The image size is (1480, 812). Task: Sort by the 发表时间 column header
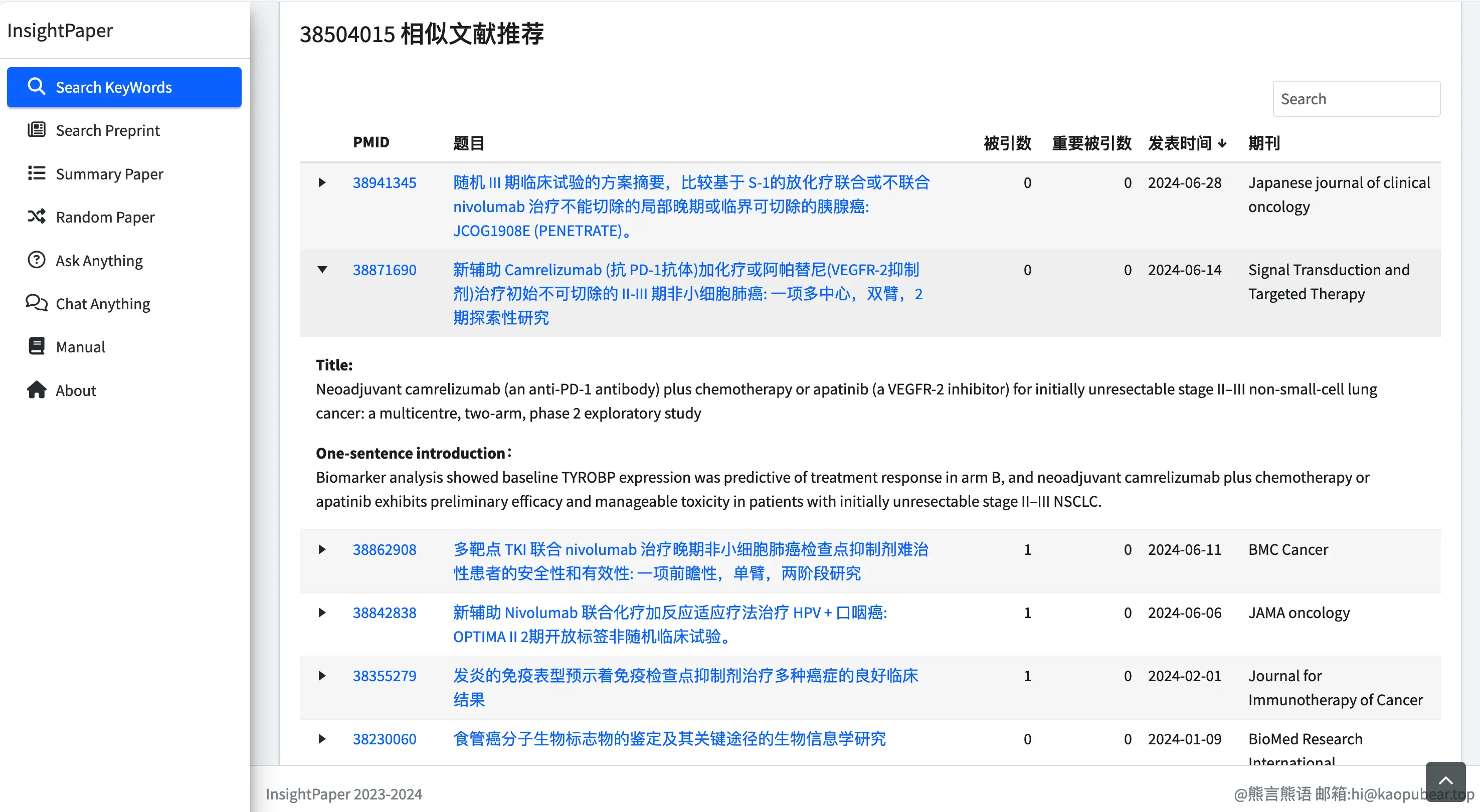[x=1187, y=143]
